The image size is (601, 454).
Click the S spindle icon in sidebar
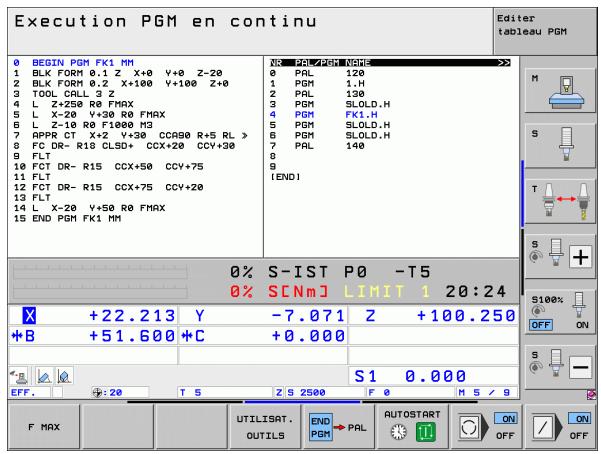point(560,146)
